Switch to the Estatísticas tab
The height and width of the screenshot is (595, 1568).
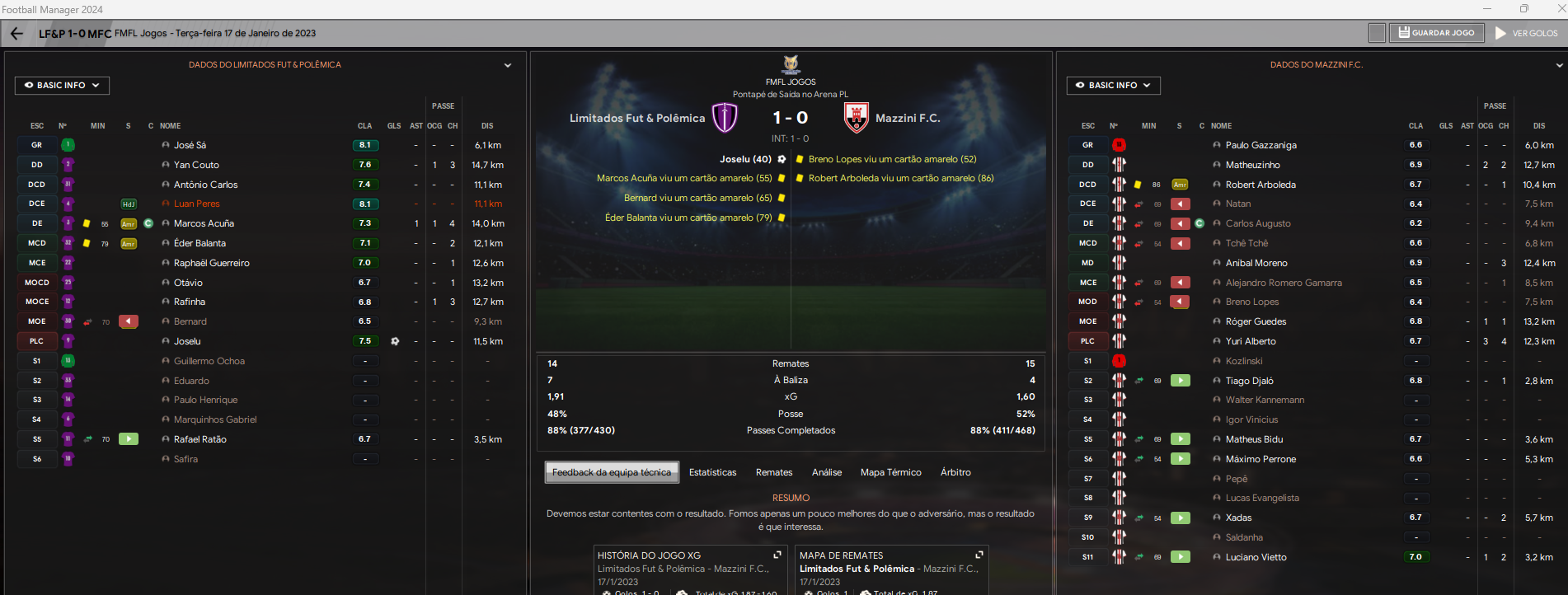713,472
